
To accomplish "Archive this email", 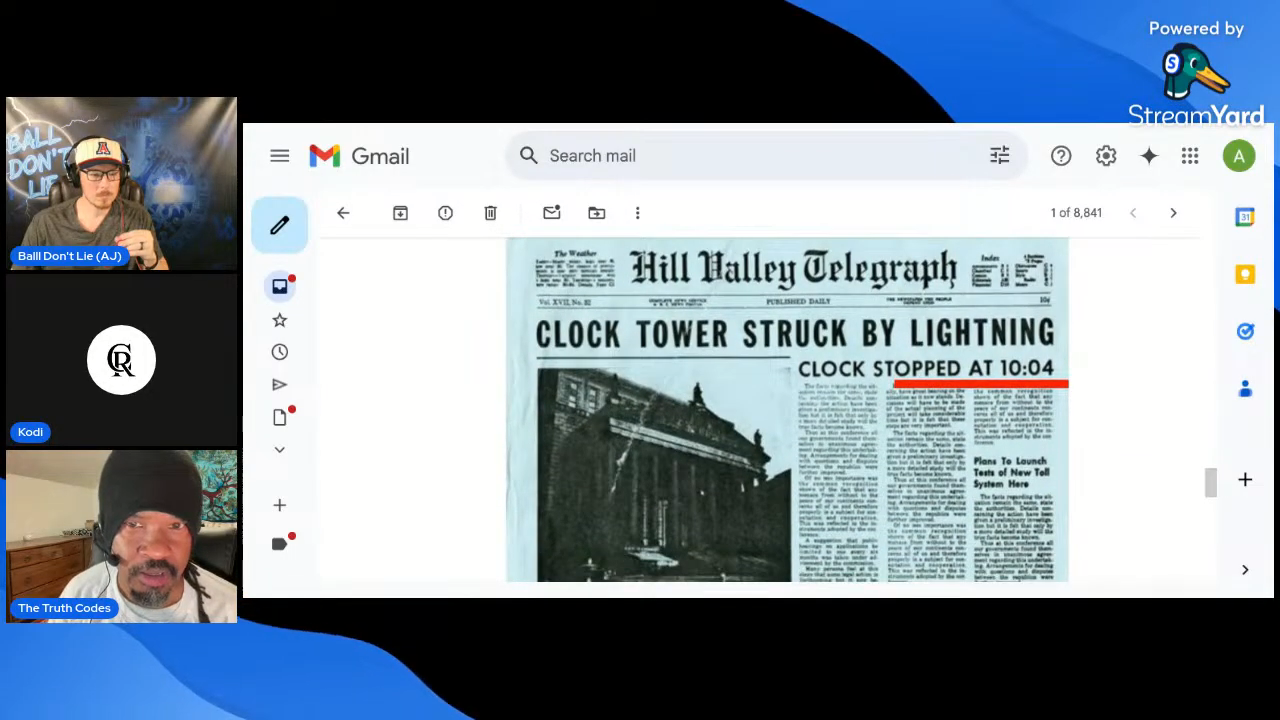I will tap(400, 213).
